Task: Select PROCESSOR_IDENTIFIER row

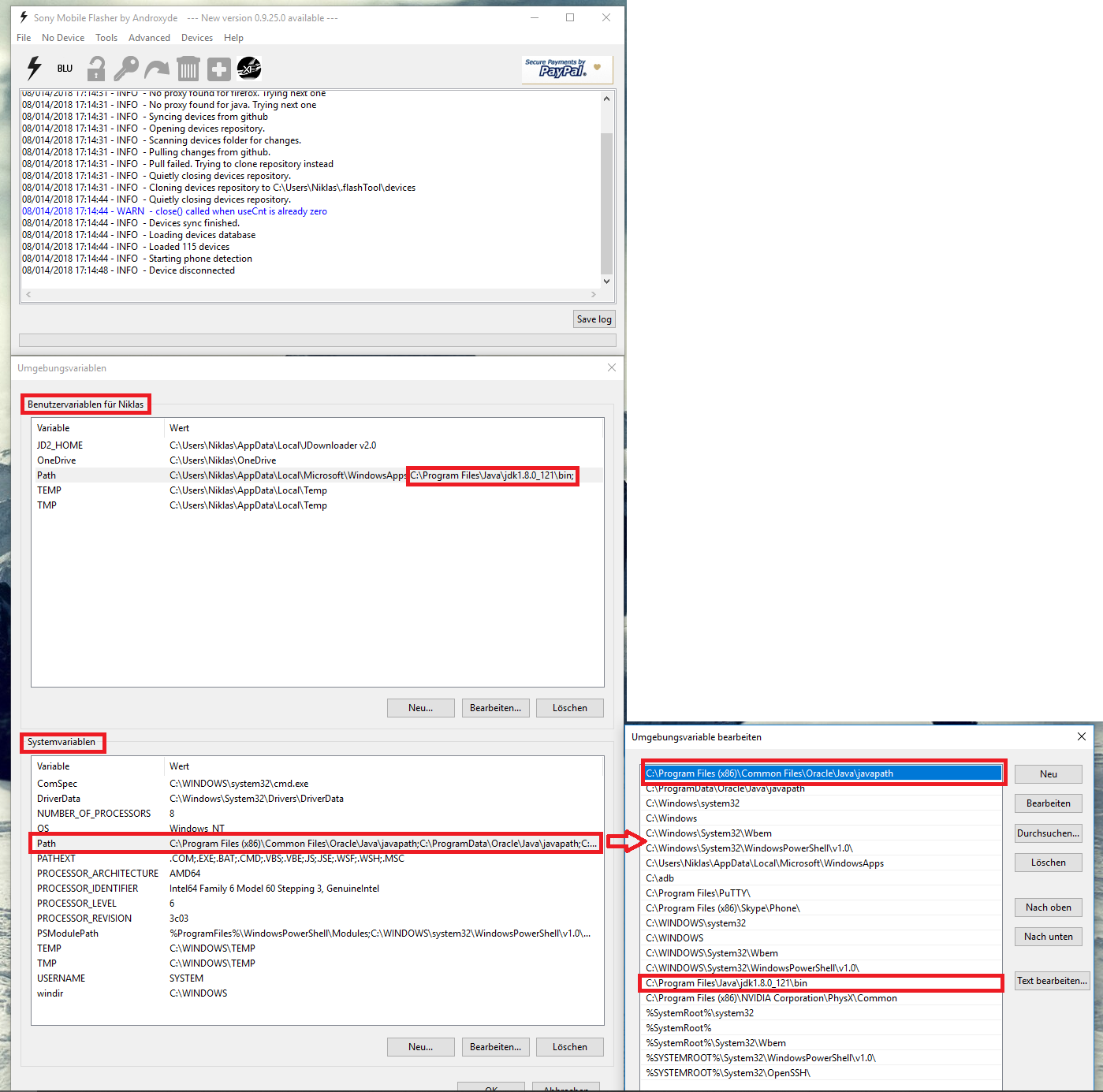Action: [317, 889]
